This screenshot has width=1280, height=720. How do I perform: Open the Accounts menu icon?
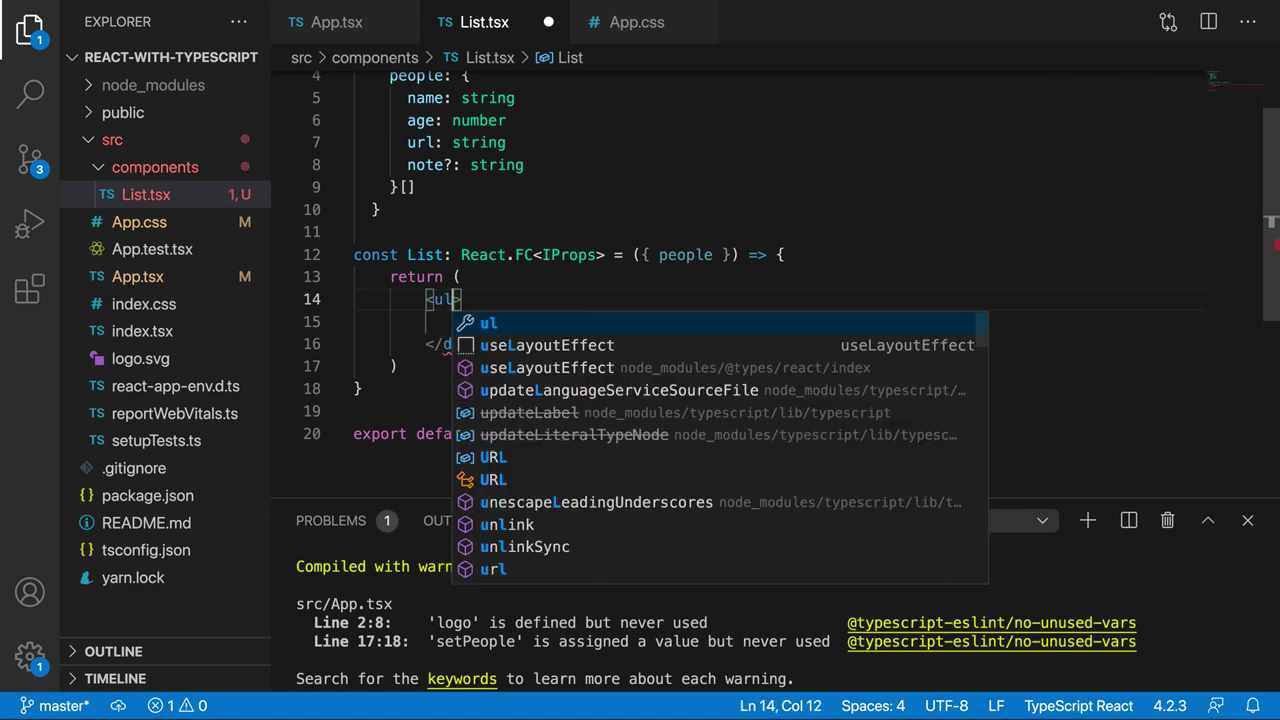tap(30, 592)
